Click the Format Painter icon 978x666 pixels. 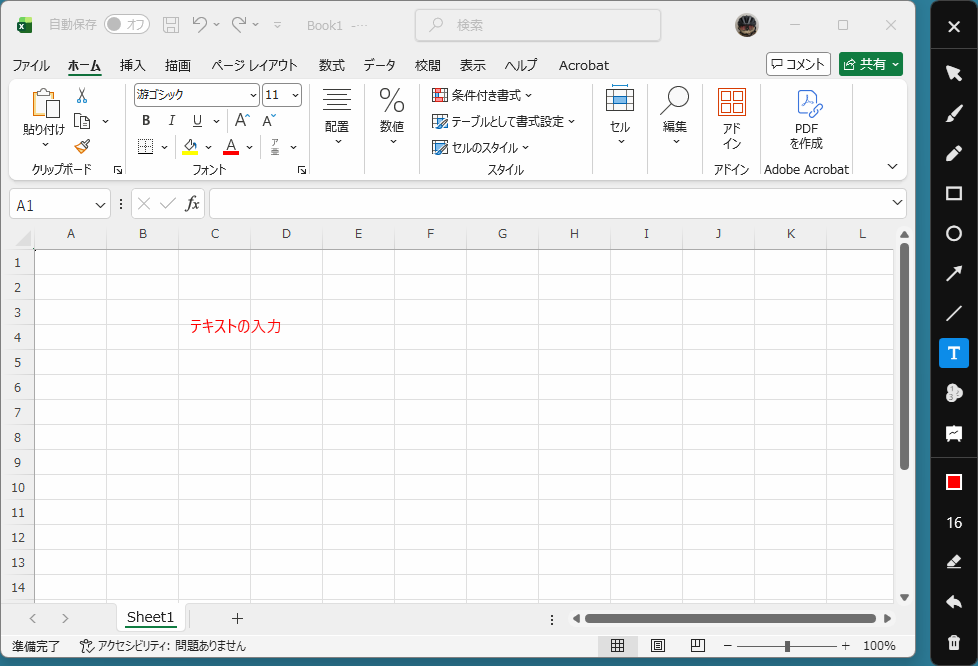(x=83, y=146)
